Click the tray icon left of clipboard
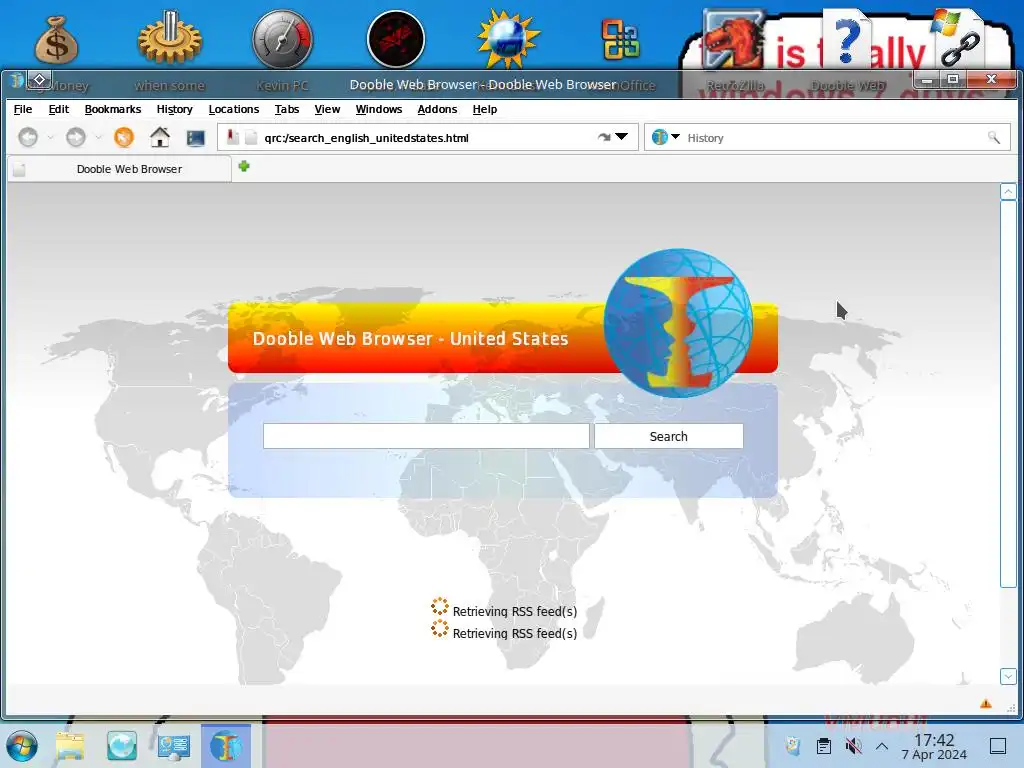 pos(793,746)
